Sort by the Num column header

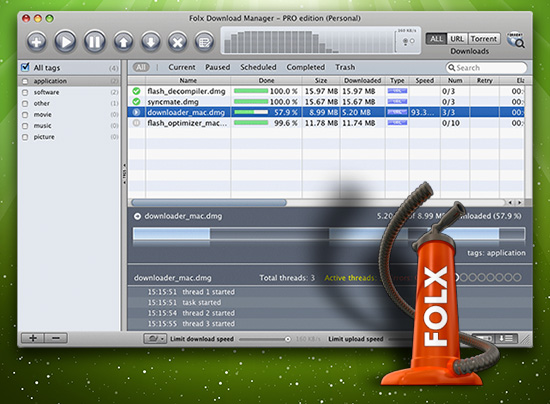(x=455, y=80)
